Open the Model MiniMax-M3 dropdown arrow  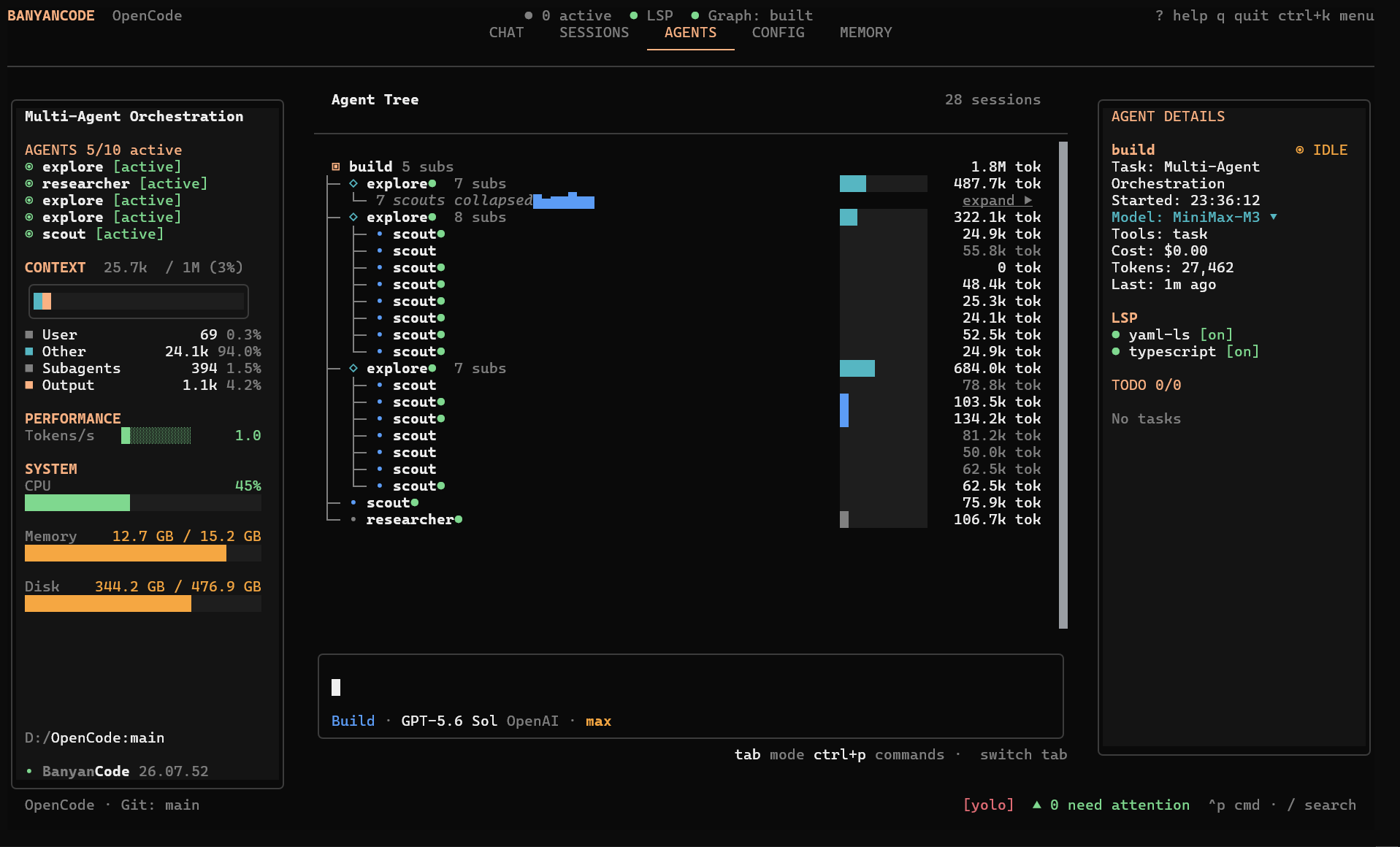pos(1274,217)
